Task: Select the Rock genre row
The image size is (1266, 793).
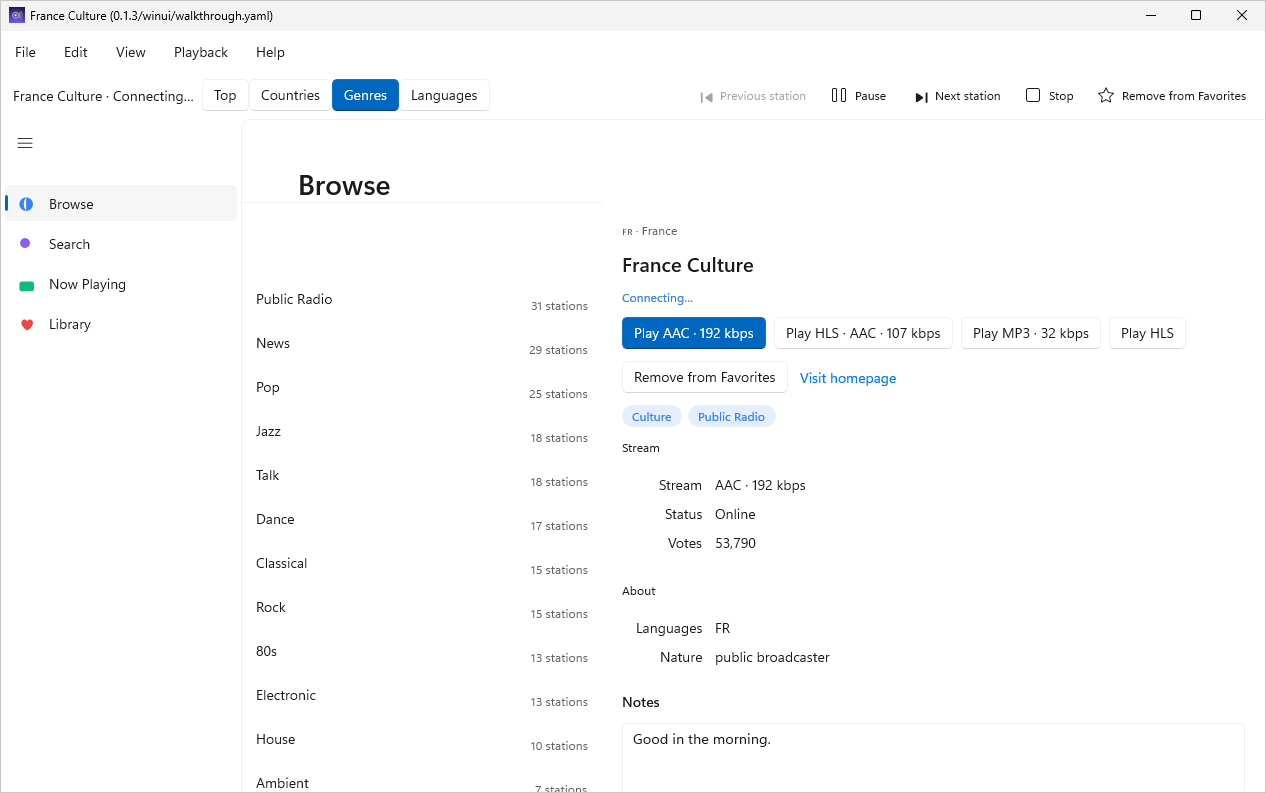Action: click(x=422, y=607)
